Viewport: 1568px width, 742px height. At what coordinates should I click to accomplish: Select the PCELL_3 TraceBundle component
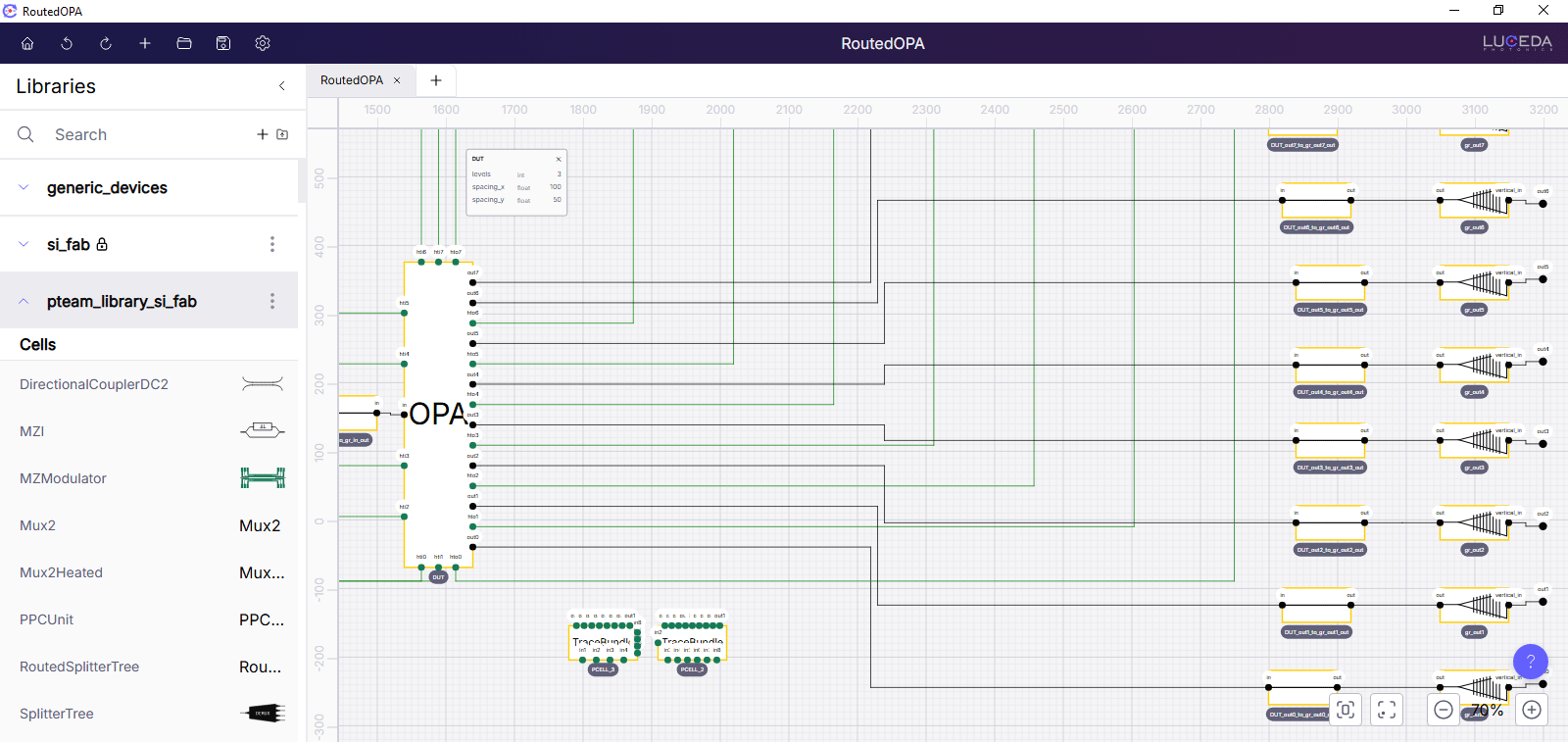coord(603,642)
